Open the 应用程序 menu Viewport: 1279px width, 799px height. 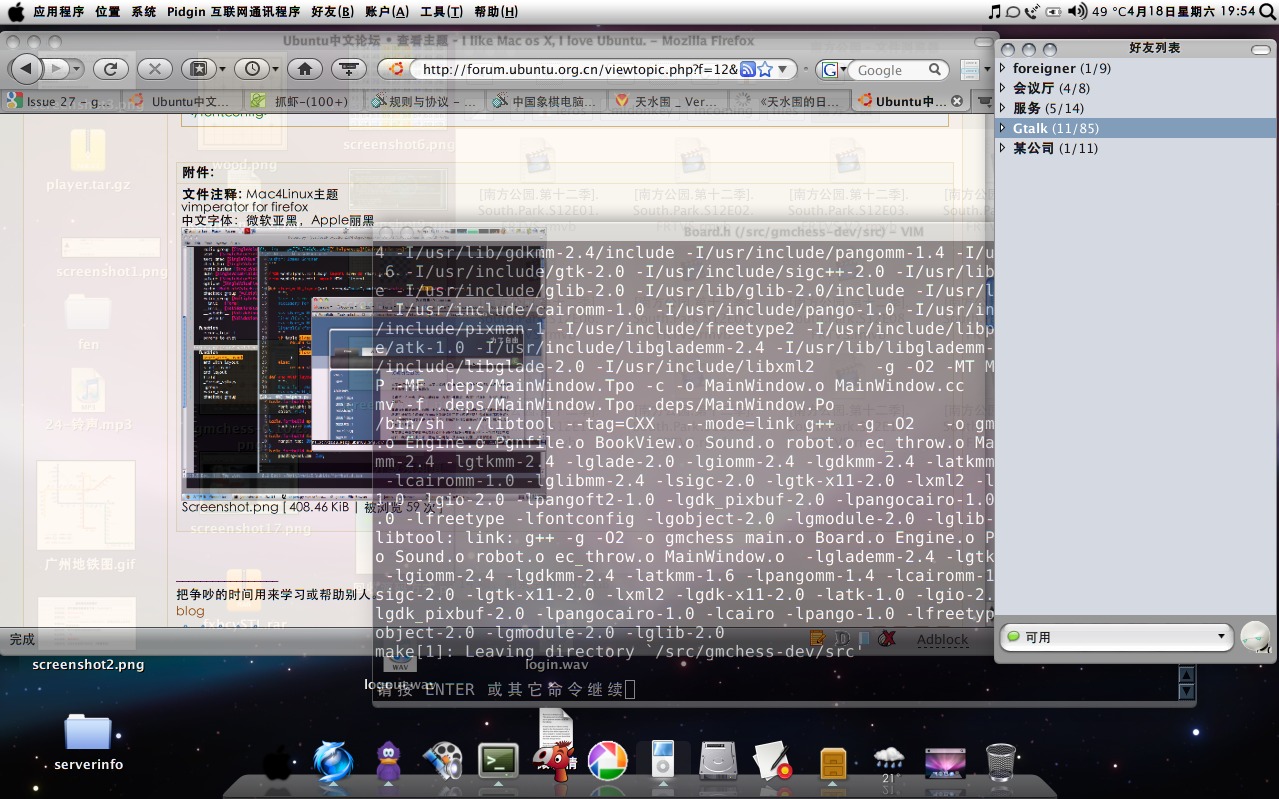point(58,11)
